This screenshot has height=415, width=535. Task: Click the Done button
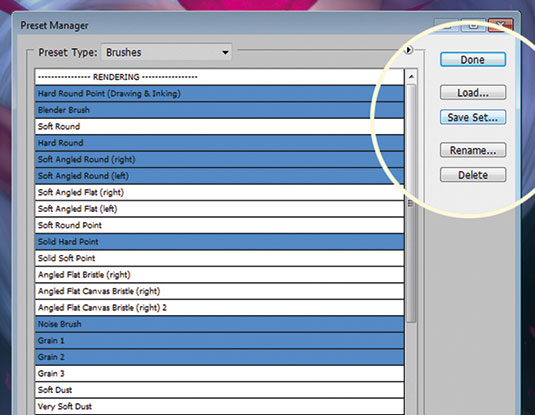(473, 60)
